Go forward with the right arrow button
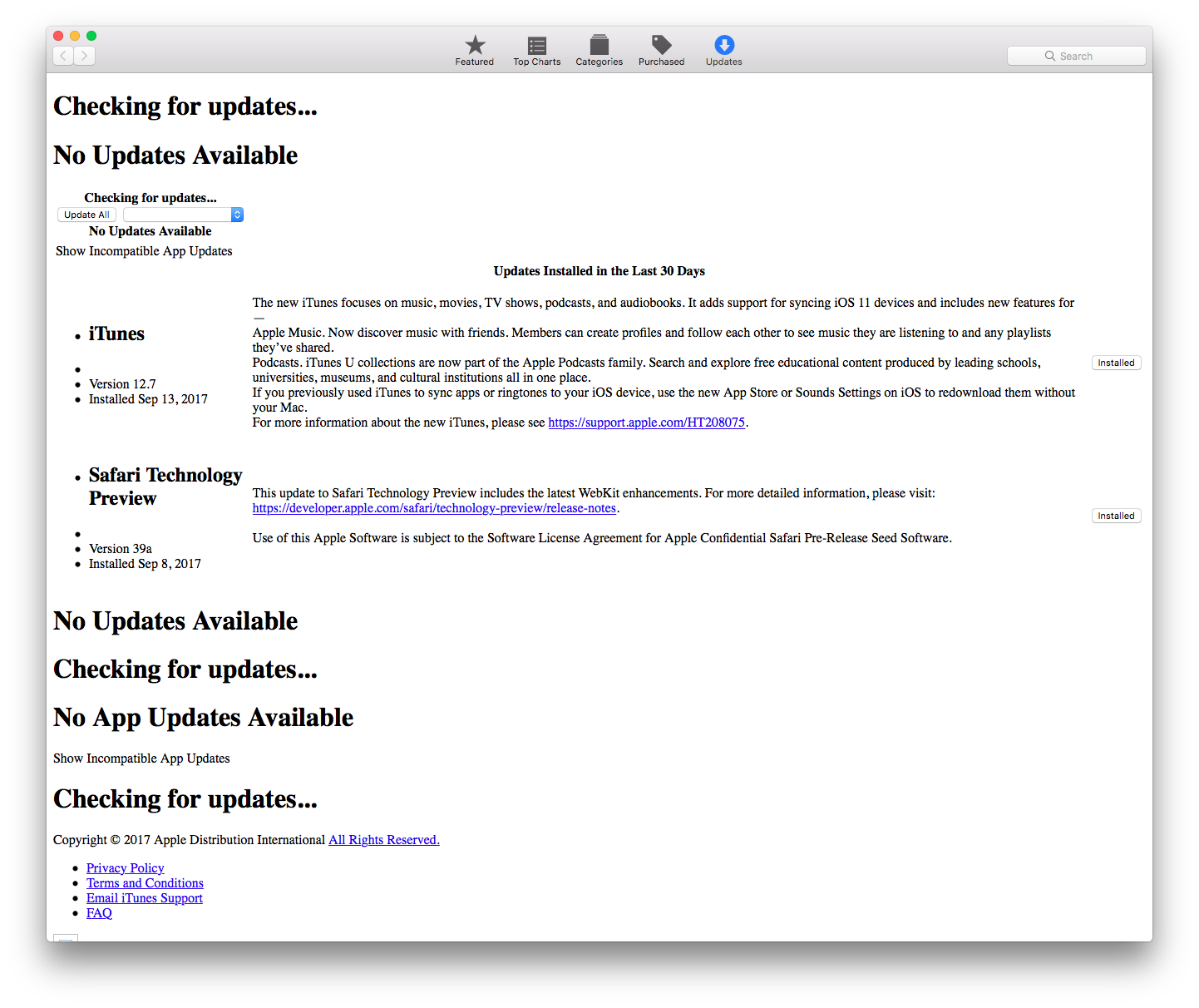Viewport: 1199px width, 1008px height. coord(84,56)
